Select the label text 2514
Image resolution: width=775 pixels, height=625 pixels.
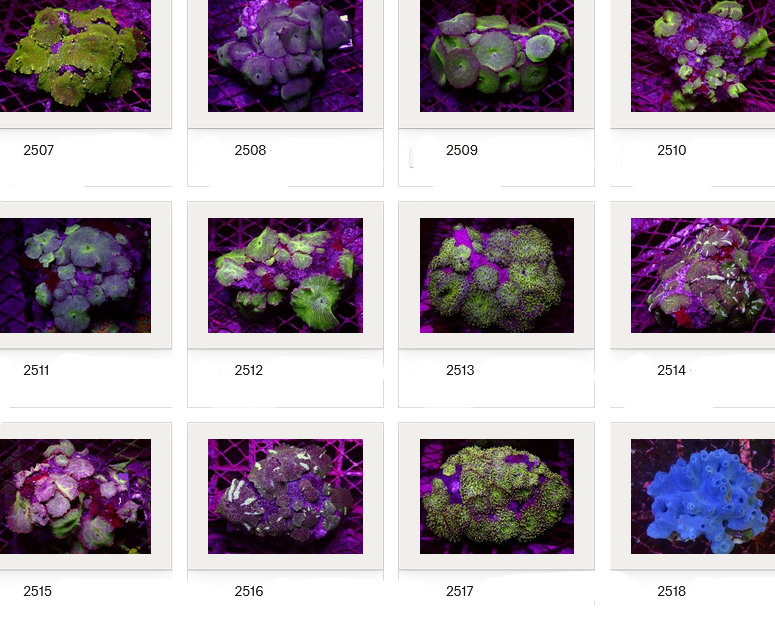point(671,370)
